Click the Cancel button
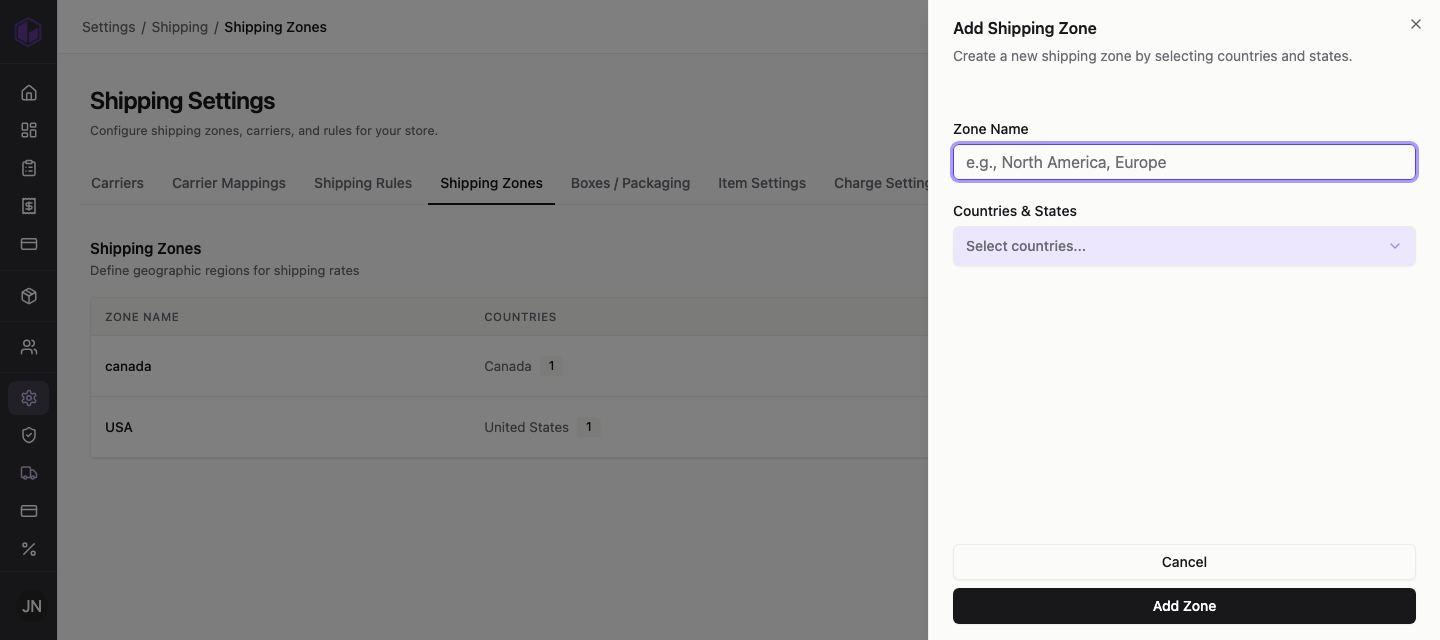Screen dimensions: 1440x640 coord(1184,562)
